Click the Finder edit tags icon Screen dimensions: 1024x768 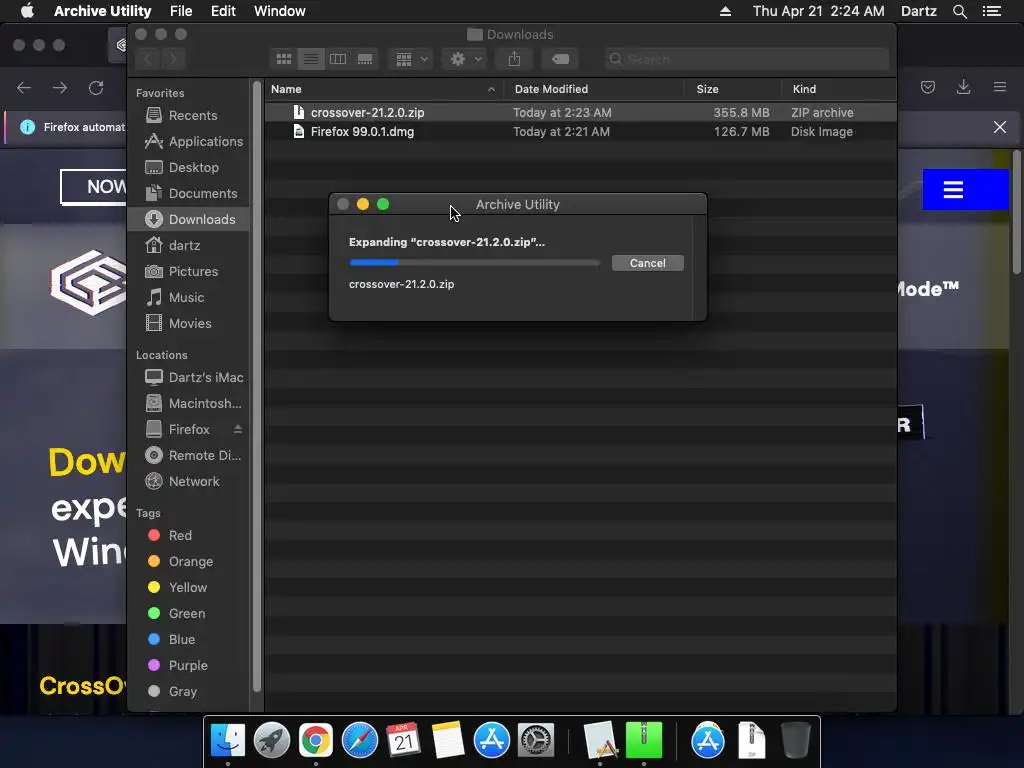(x=560, y=59)
